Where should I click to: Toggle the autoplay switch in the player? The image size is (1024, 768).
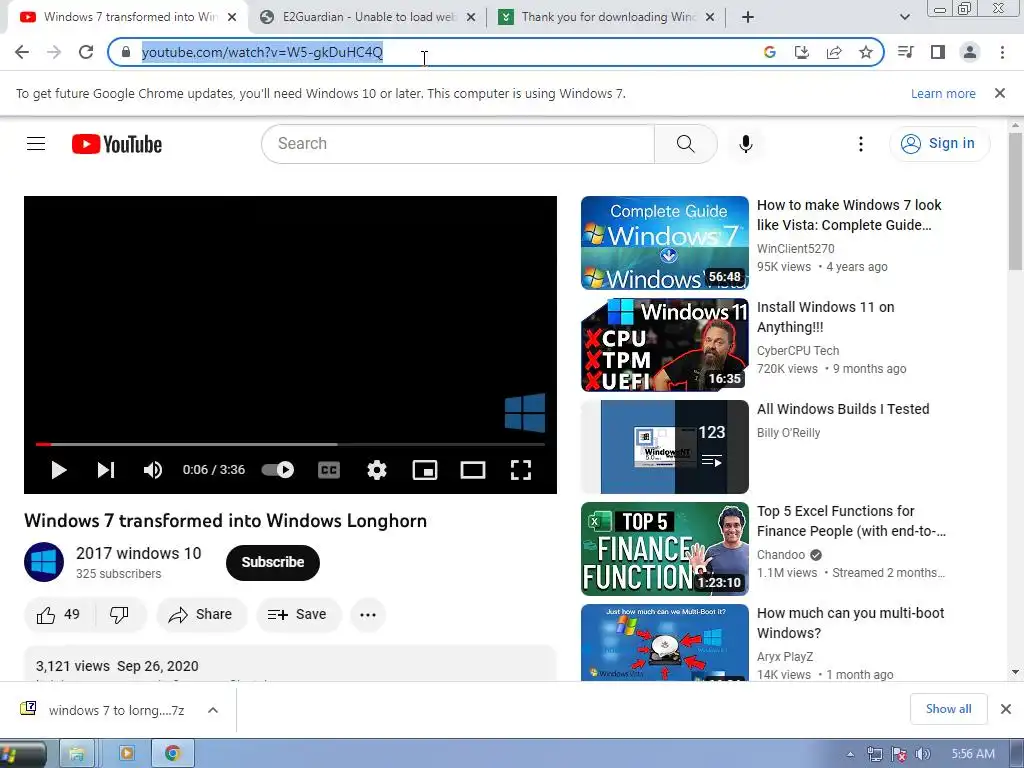click(278, 470)
